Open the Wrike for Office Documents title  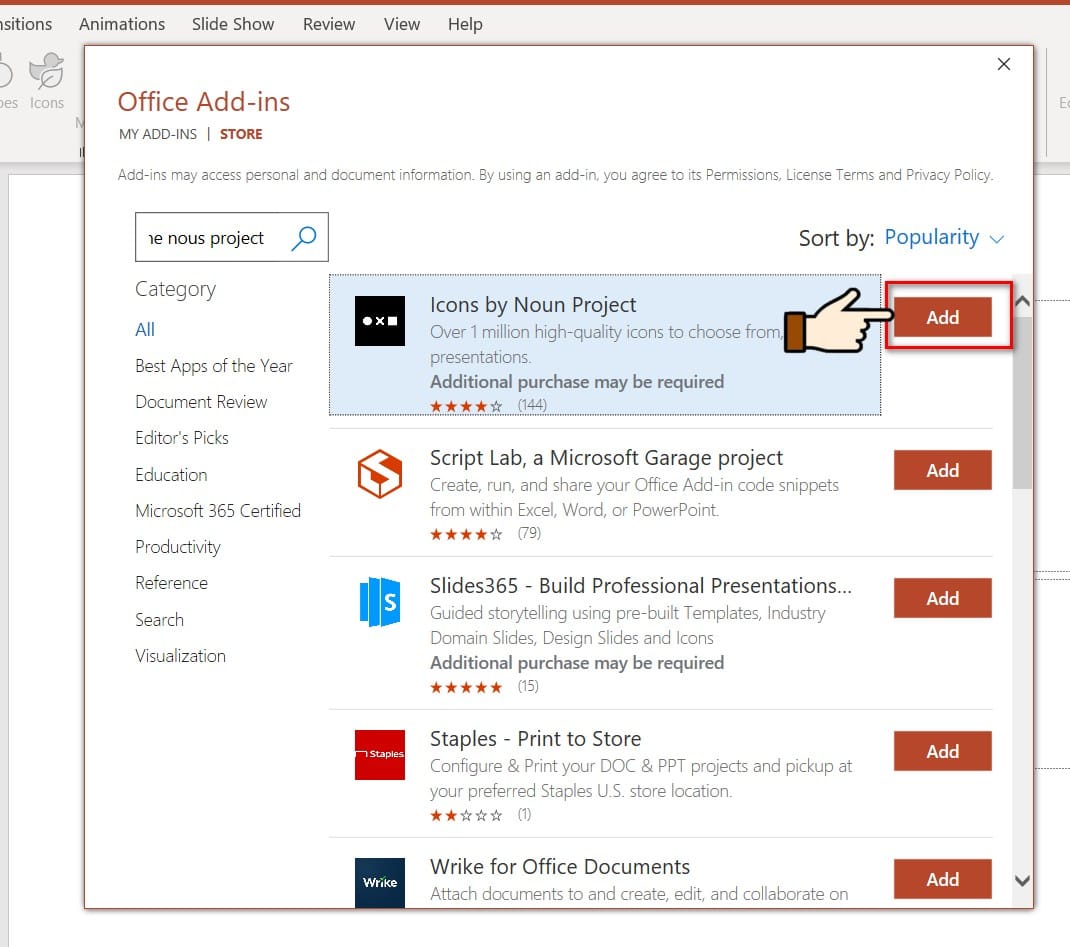coord(560,867)
